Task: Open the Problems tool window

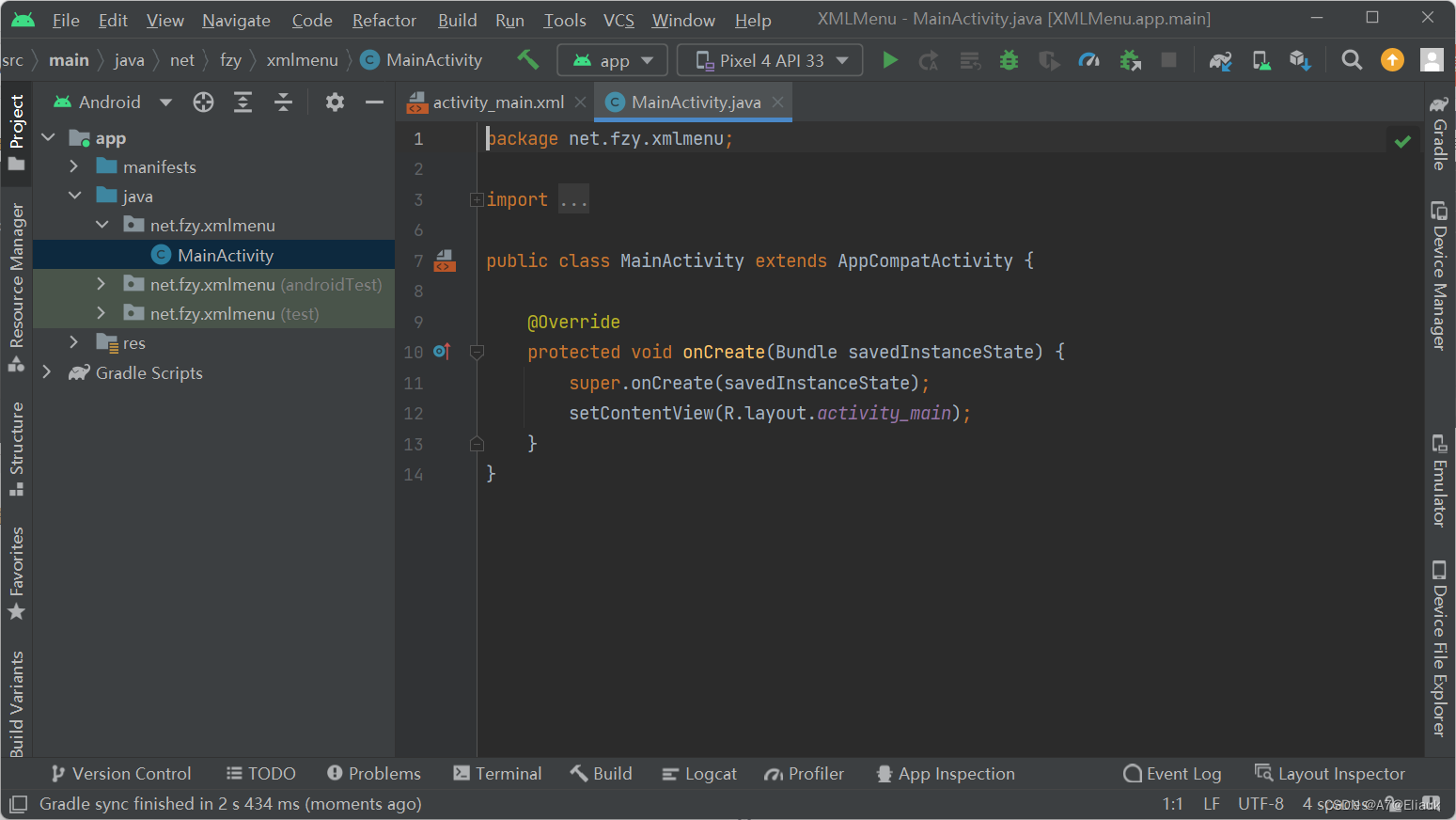Action: [373, 774]
